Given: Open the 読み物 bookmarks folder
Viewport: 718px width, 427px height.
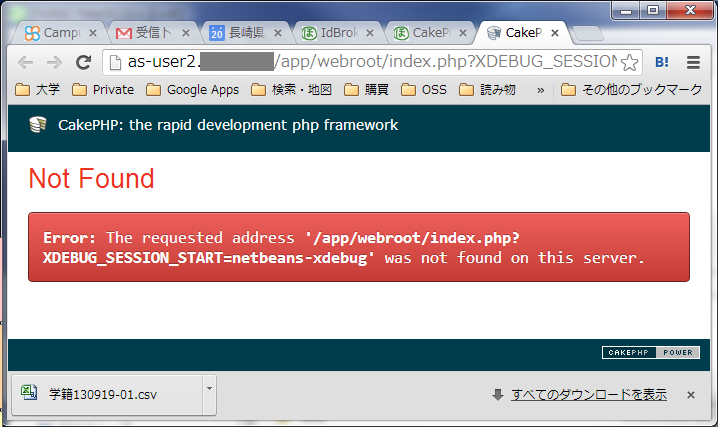Looking at the screenshot, I should coord(487,90).
